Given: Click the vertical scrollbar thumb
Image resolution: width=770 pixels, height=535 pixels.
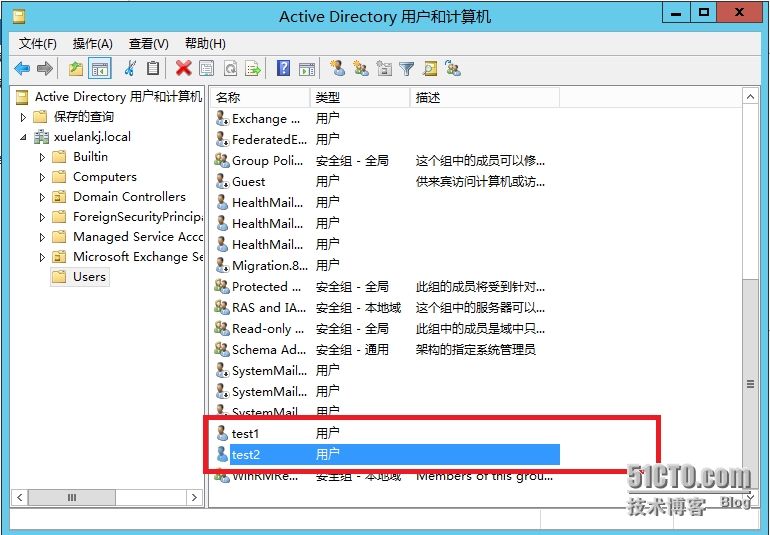Looking at the screenshot, I should click(750, 383).
